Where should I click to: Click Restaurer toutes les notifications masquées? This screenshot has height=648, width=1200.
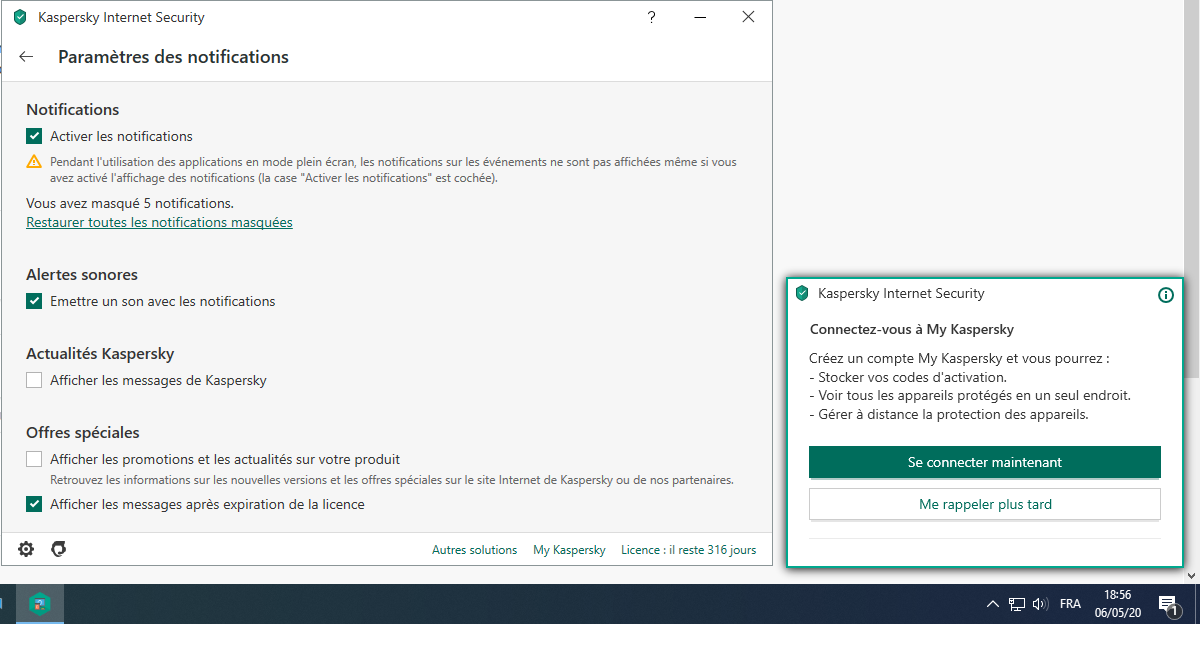[159, 222]
